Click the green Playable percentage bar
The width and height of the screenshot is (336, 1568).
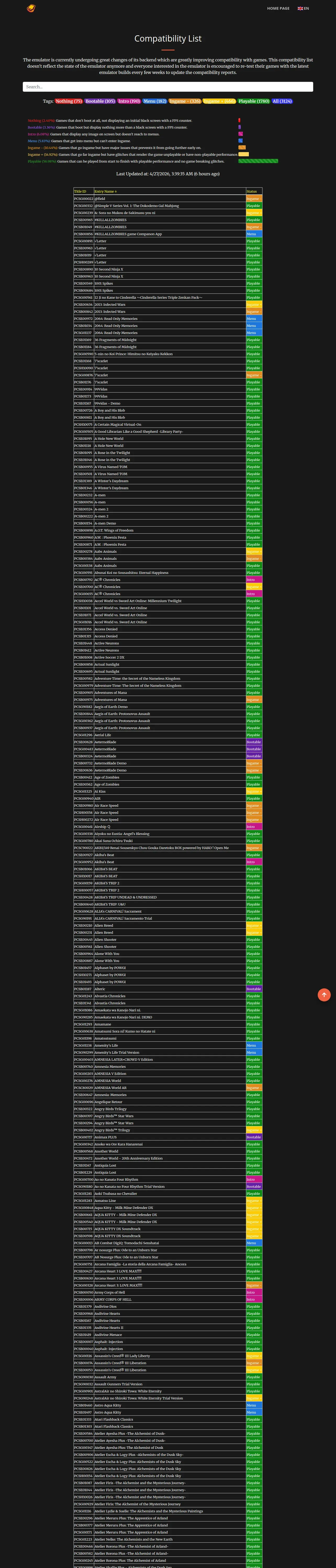click(258, 161)
